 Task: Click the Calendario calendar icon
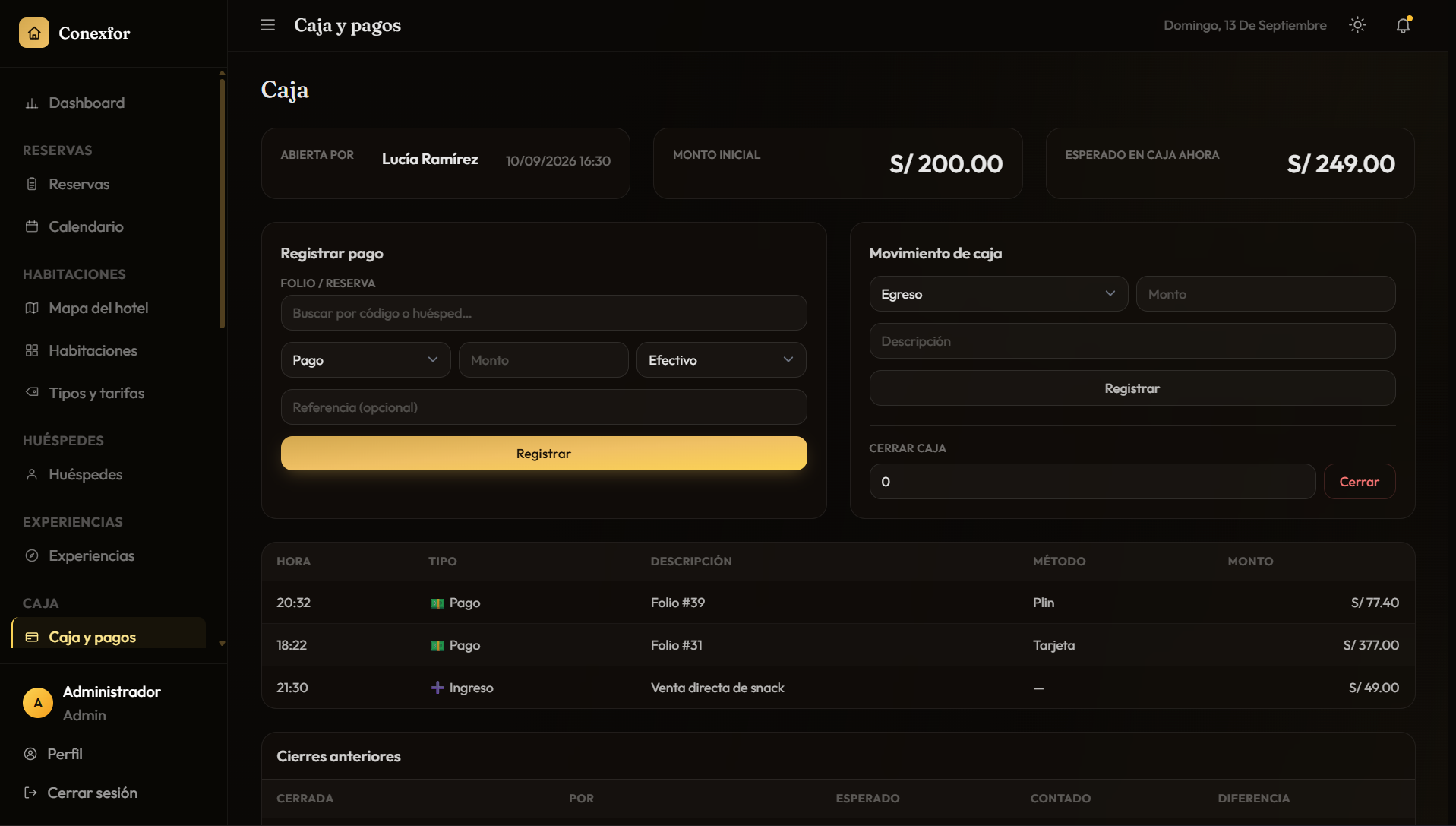tap(32, 226)
